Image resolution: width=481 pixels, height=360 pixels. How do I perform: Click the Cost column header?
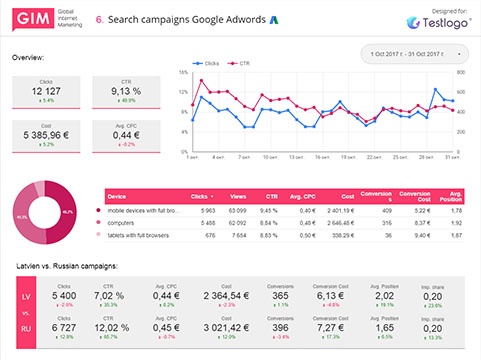tap(348, 197)
